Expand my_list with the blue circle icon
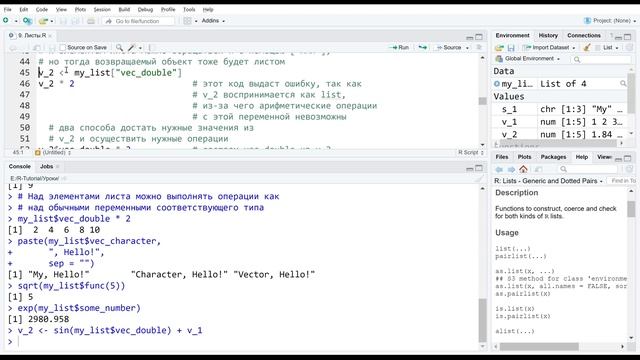The width and height of the screenshot is (640, 360). point(497,84)
